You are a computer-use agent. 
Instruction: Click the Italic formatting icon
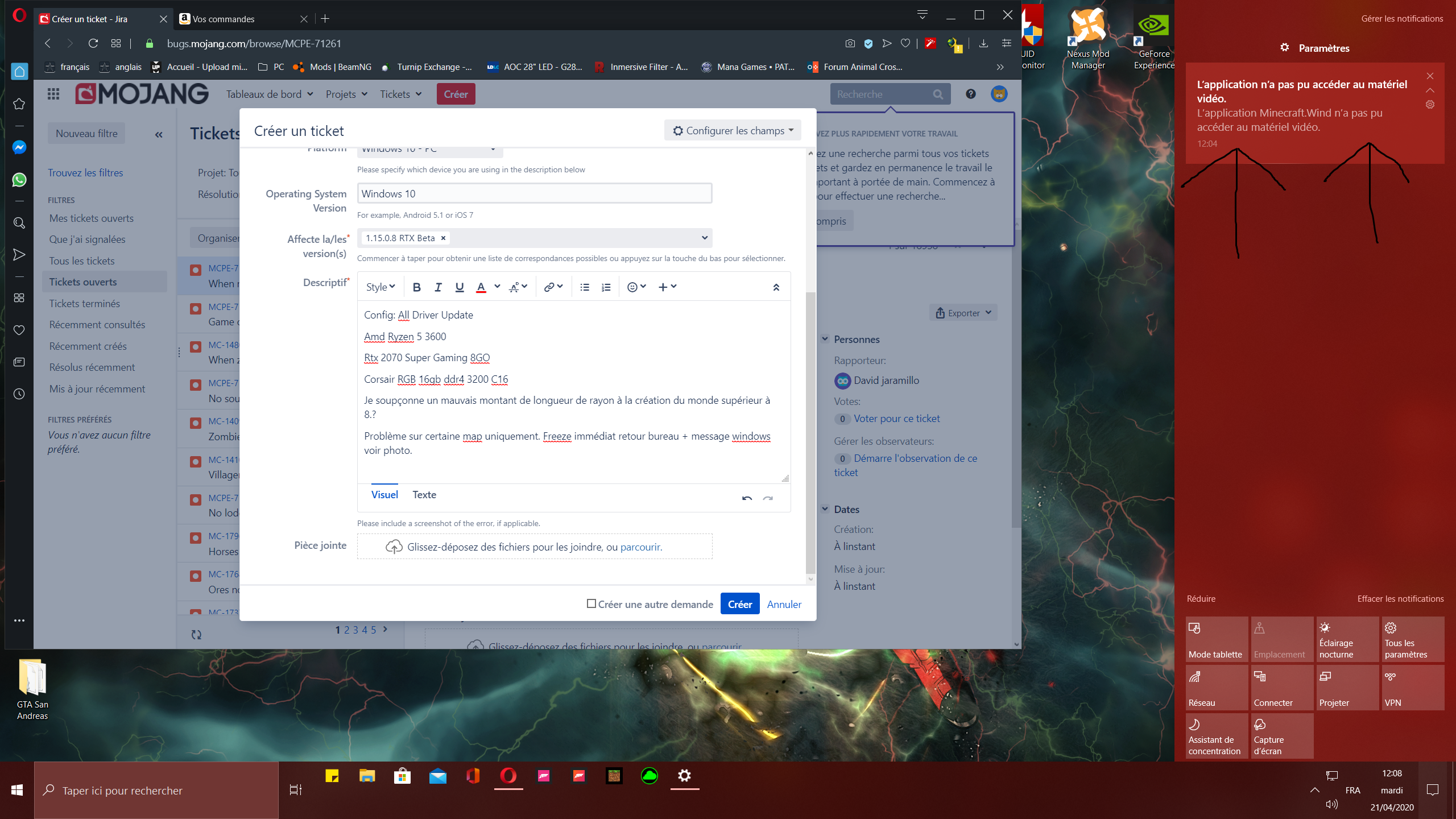tap(438, 287)
